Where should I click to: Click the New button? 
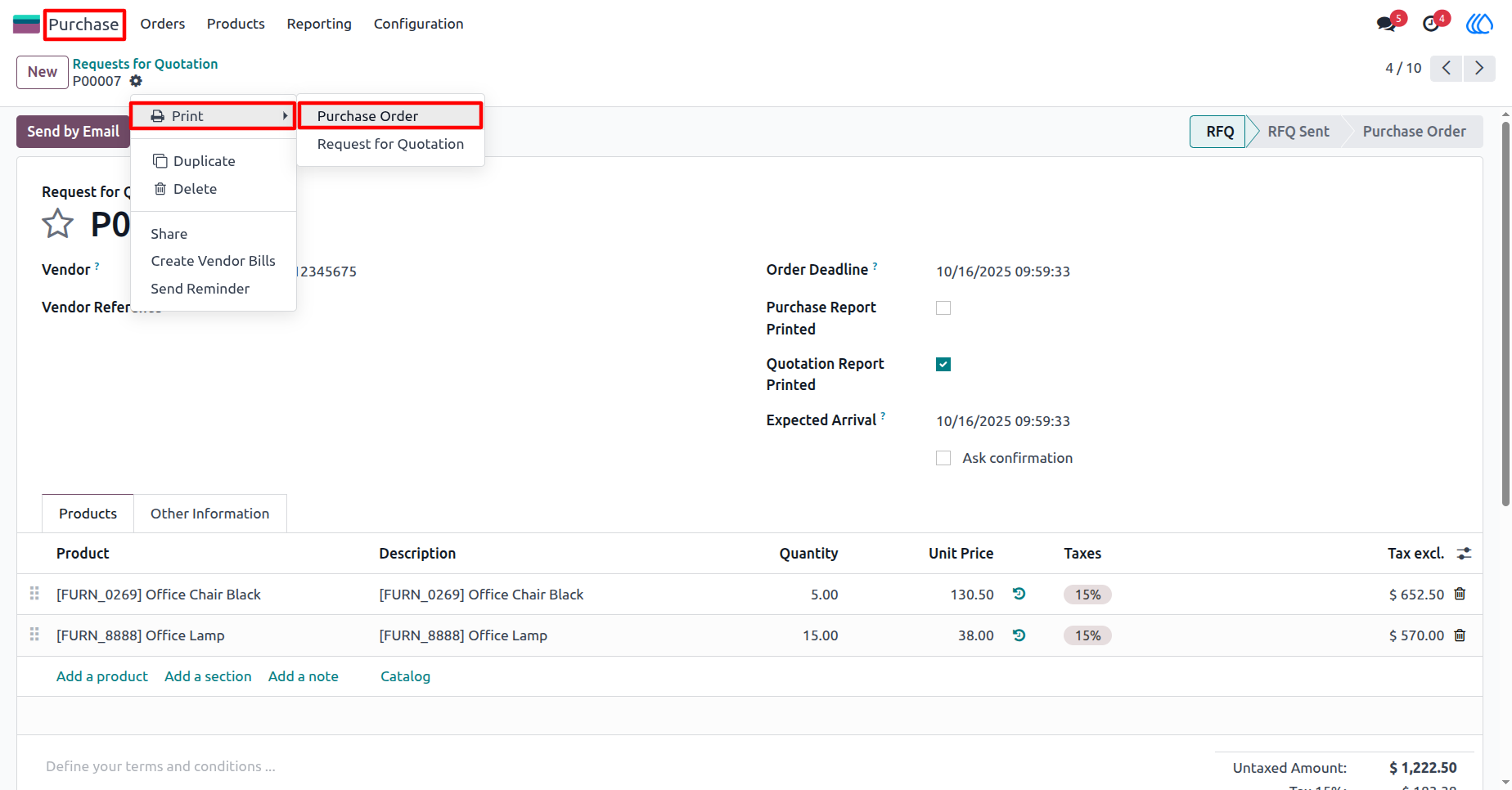[43, 72]
